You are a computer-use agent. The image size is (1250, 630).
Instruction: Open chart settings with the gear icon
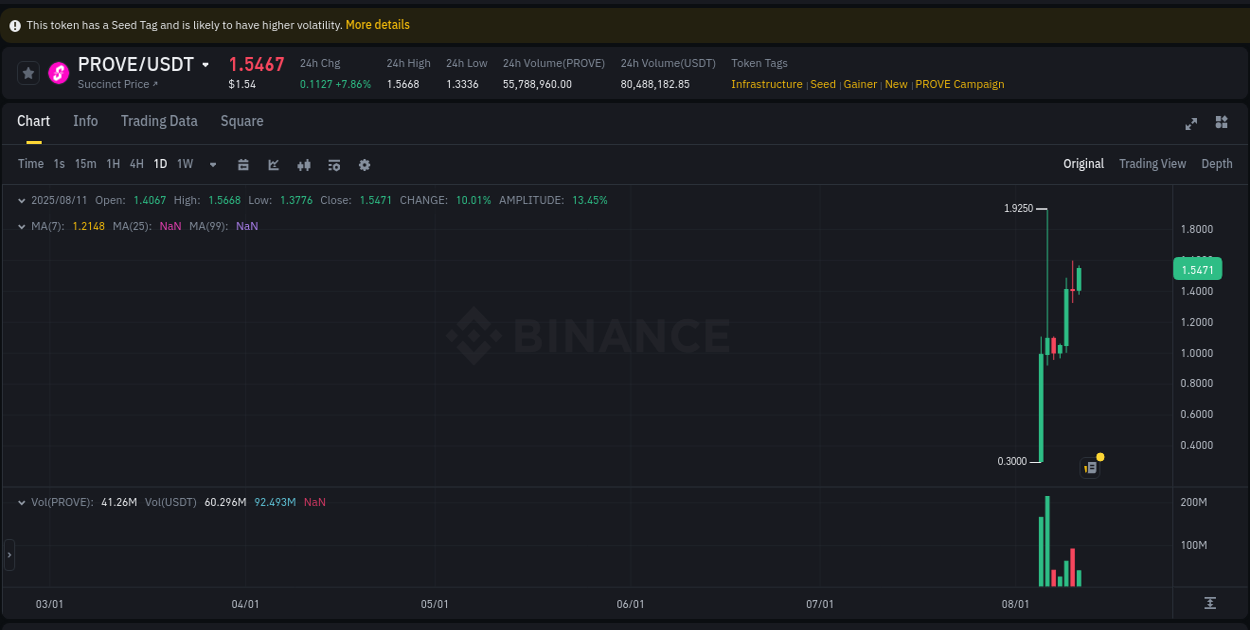[x=363, y=164]
